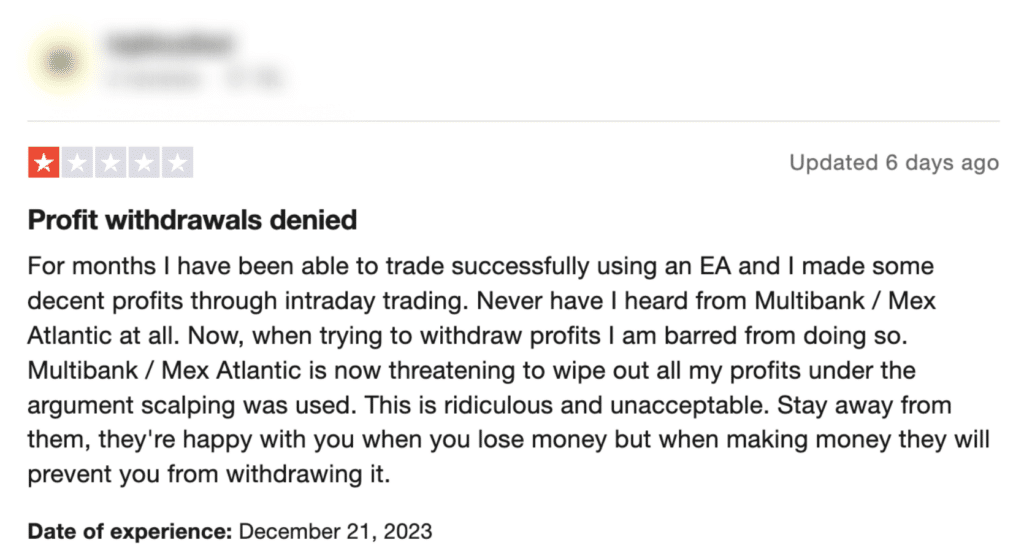The width and height of the screenshot is (1024, 556).
Task: Click the "Updated 6 days ago" timestamp
Action: (894, 162)
